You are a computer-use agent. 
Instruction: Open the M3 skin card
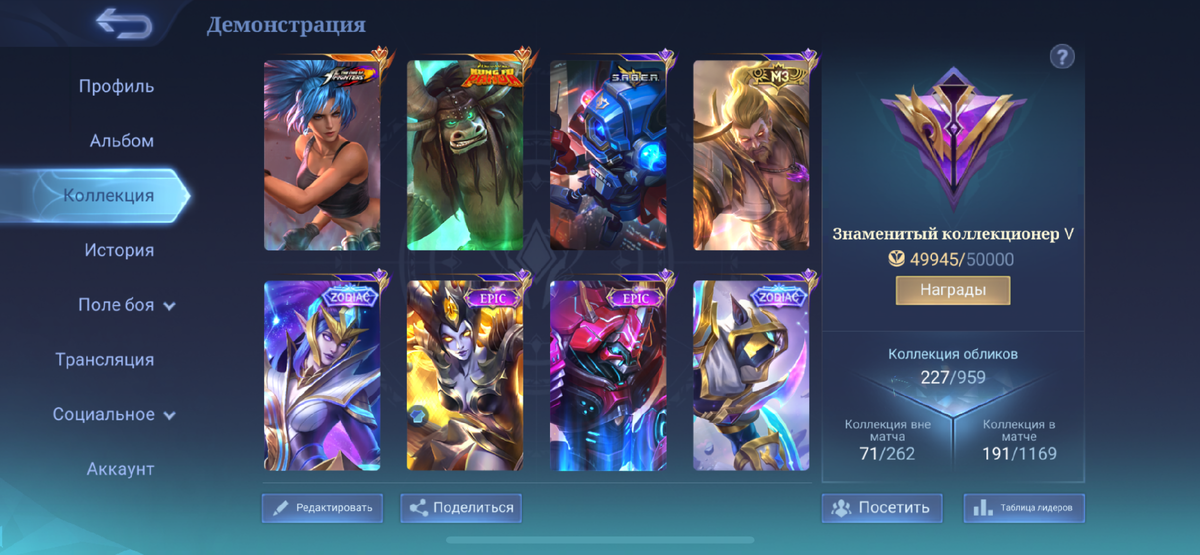coord(751,155)
